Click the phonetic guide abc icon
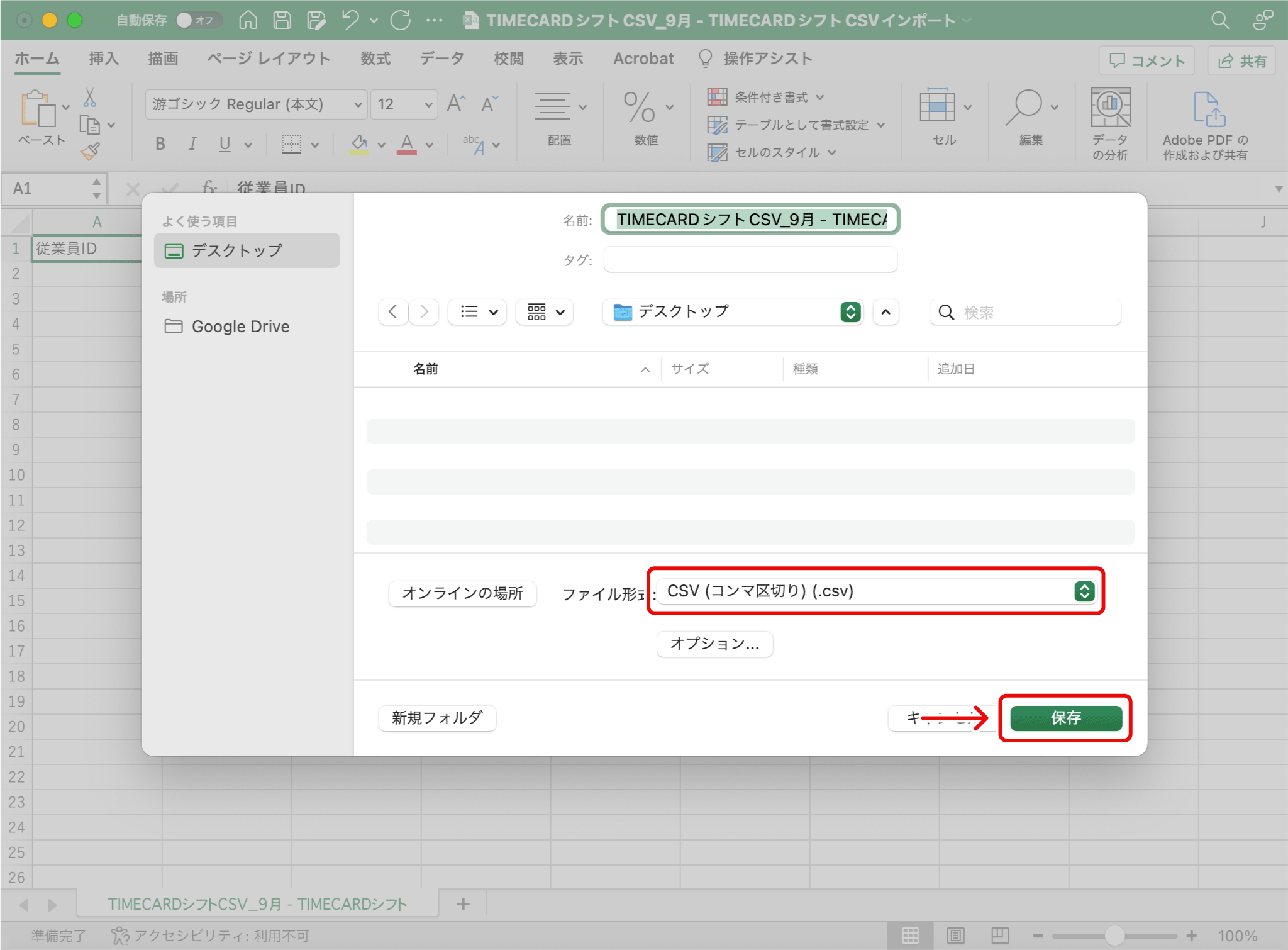1288x950 pixels. [x=474, y=144]
